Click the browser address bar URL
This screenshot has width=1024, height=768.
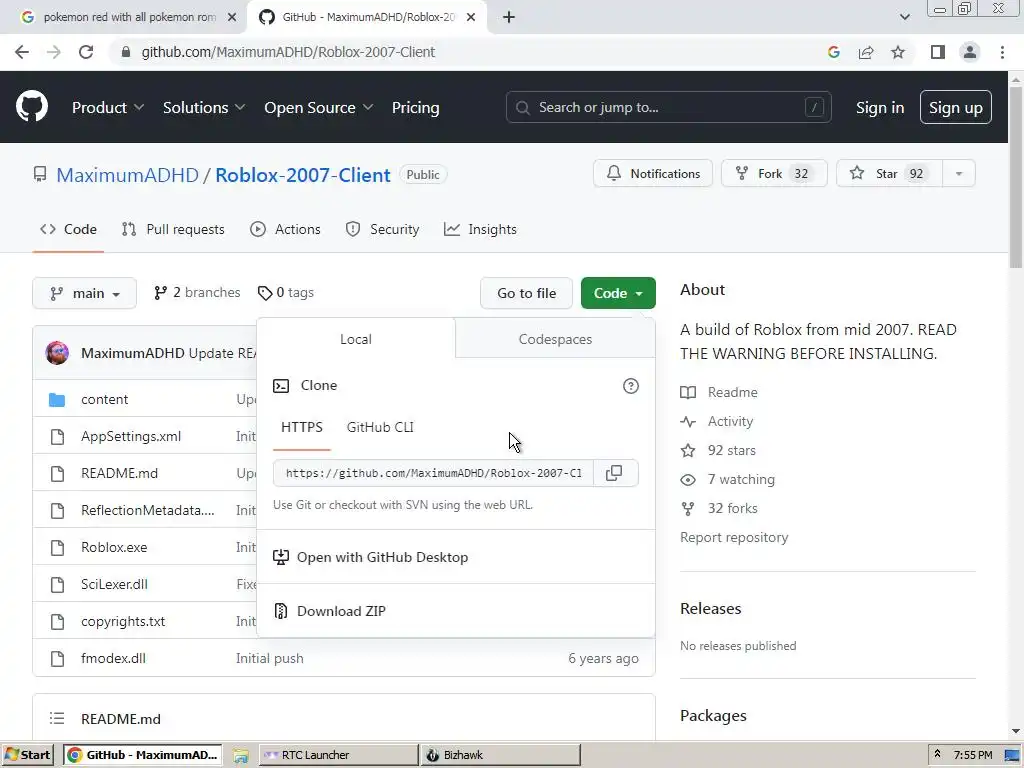coord(288,52)
